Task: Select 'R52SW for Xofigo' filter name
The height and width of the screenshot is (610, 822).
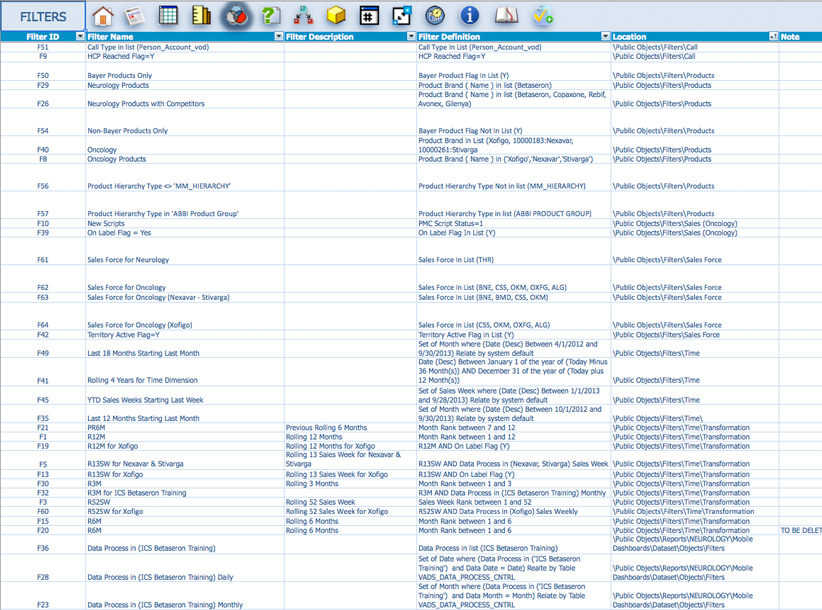Action: [x=115, y=512]
